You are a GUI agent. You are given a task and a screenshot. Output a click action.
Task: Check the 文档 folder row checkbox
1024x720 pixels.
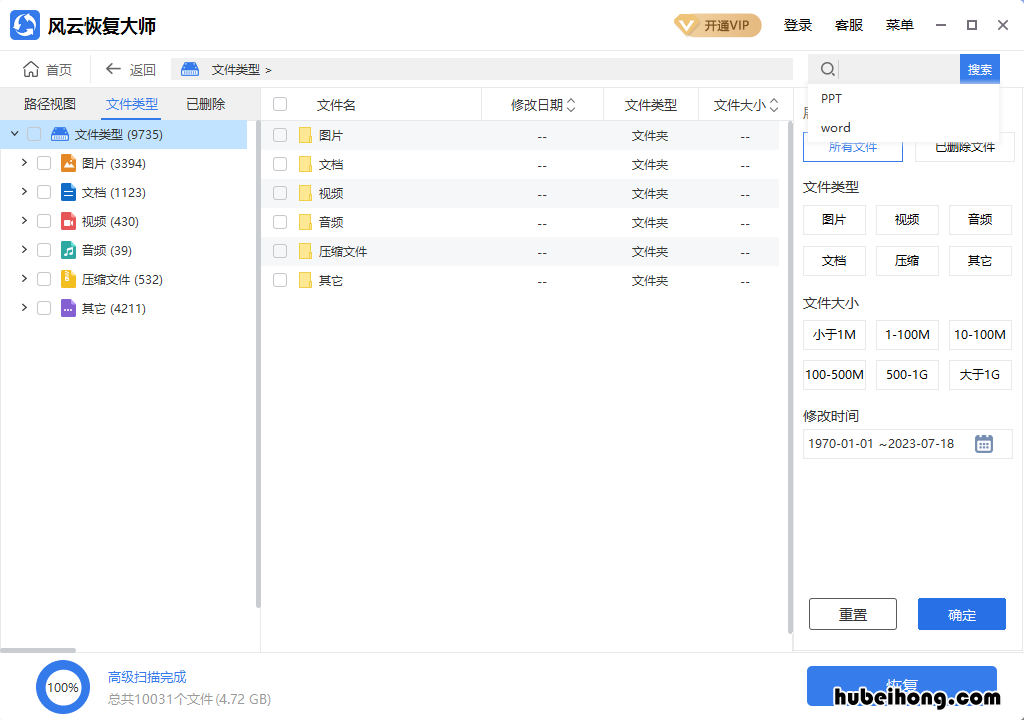(x=280, y=164)
